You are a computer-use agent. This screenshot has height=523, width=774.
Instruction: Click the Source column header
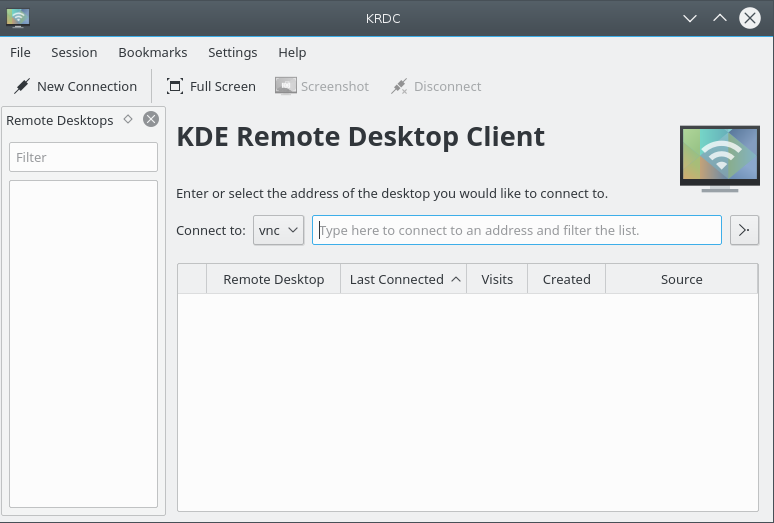point(681,279)
